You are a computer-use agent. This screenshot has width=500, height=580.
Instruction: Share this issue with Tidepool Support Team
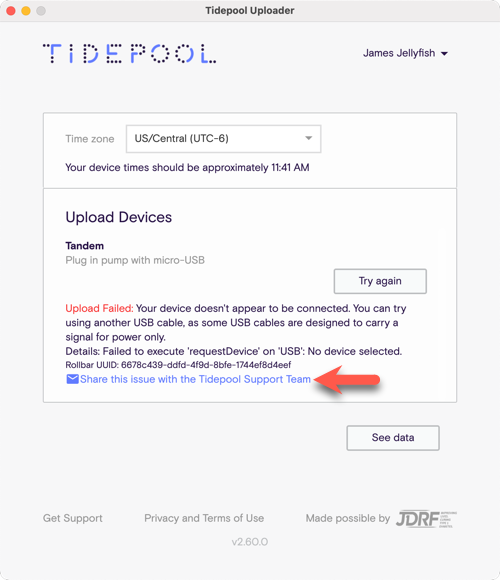(195, 379)
